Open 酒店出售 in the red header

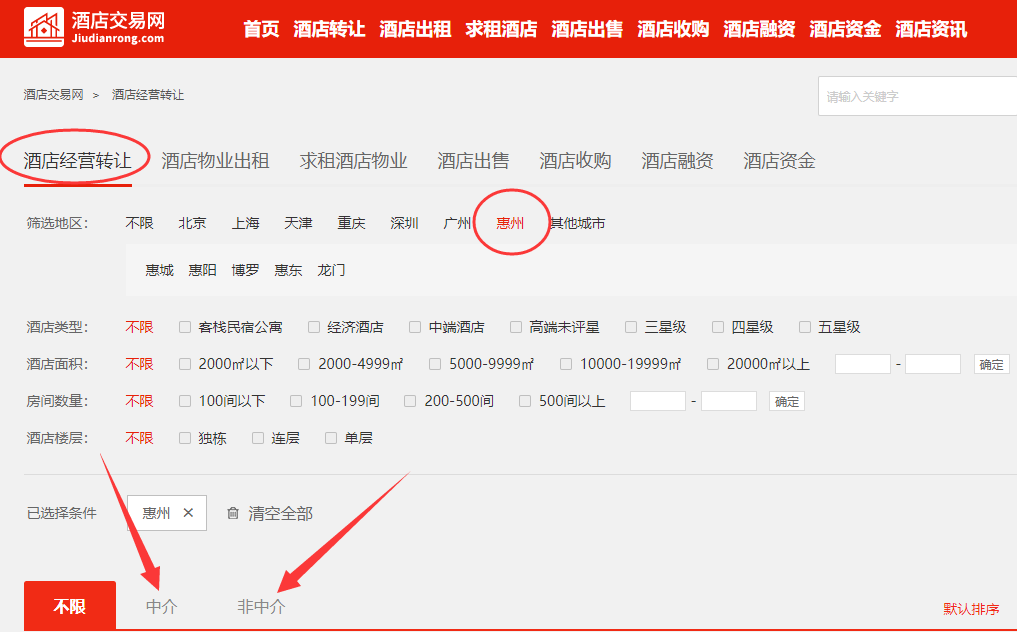pyautogui.click(x=587, y=29)
